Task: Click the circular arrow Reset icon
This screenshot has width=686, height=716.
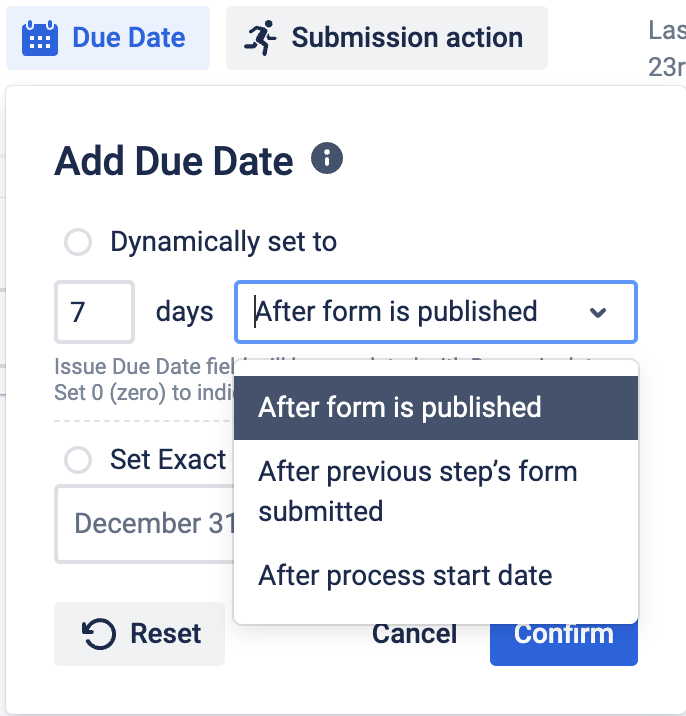Action: [98, 634]
